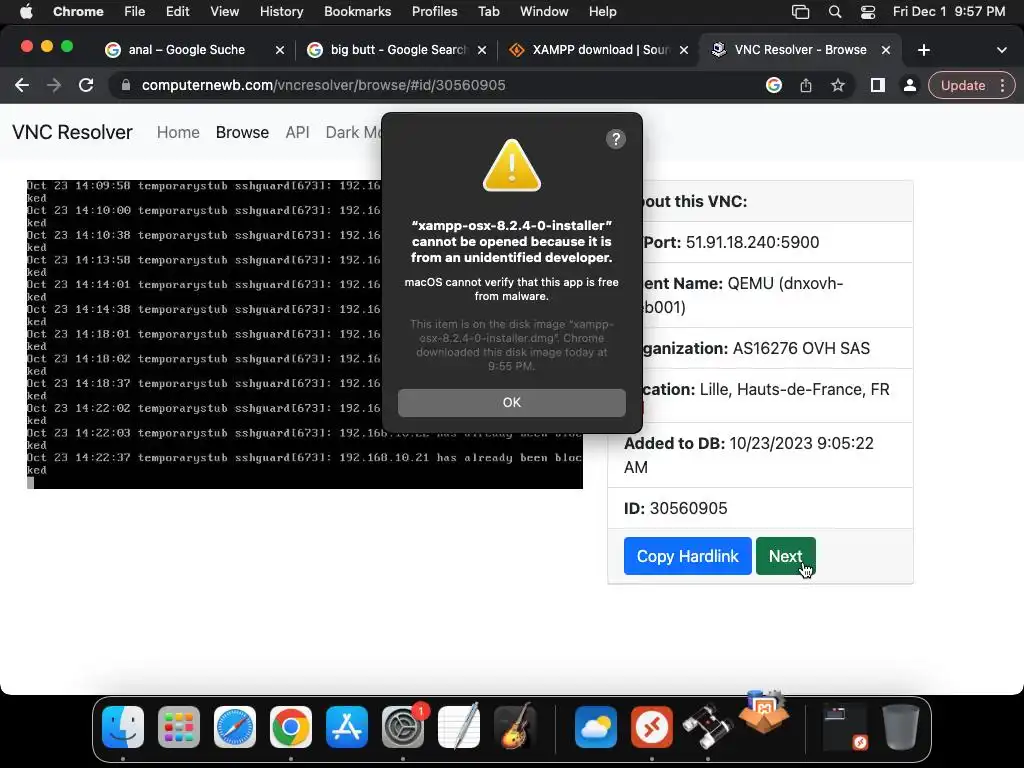Viewport: 1024px width, 768px height.
Task: Close the VNC Resolver tab
Action: (886, 50)
